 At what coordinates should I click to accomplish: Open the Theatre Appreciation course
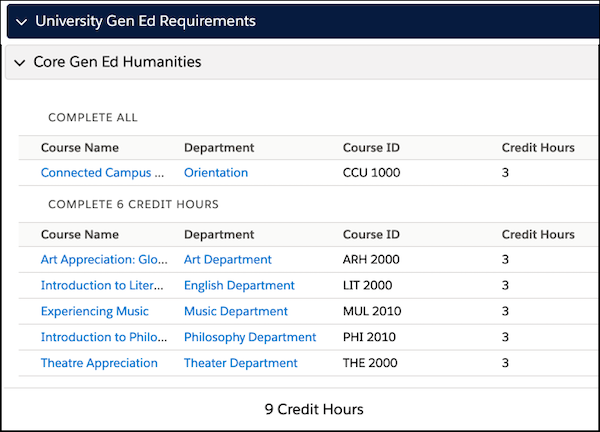99,363
